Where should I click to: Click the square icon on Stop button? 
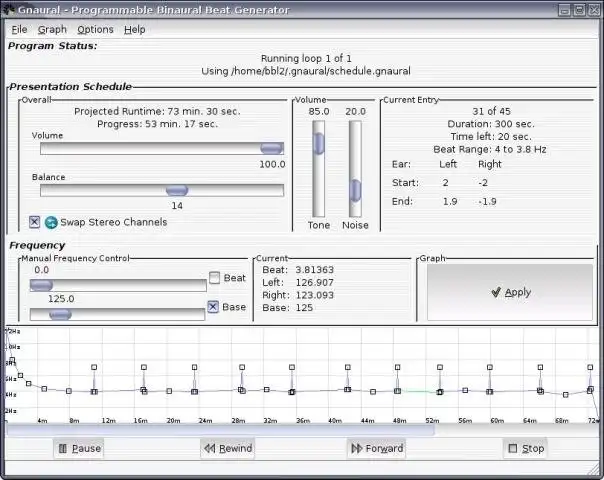pos(513,448)
